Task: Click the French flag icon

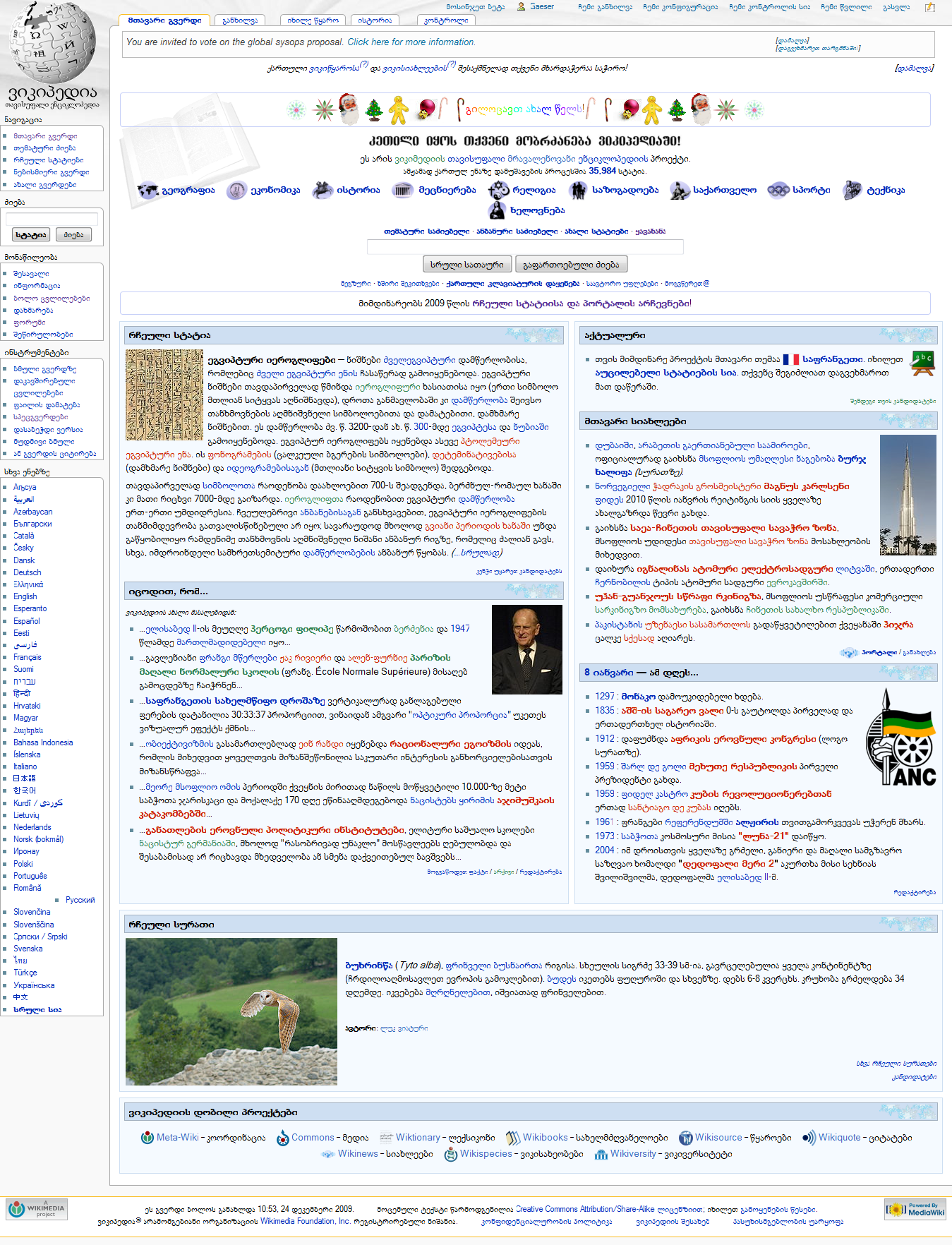Action: (790, 360)
